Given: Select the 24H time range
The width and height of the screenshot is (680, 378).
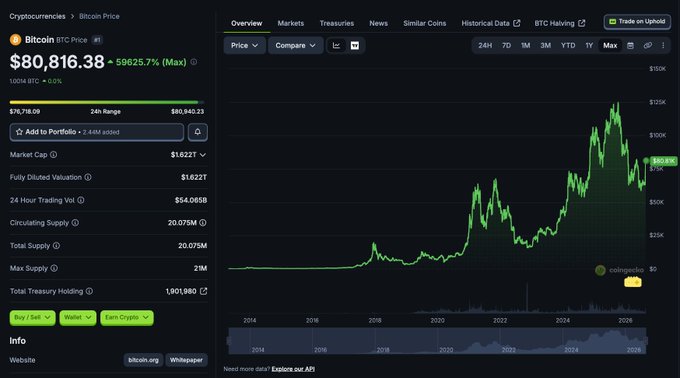Looking at the screenshot, I should [485, 46].
